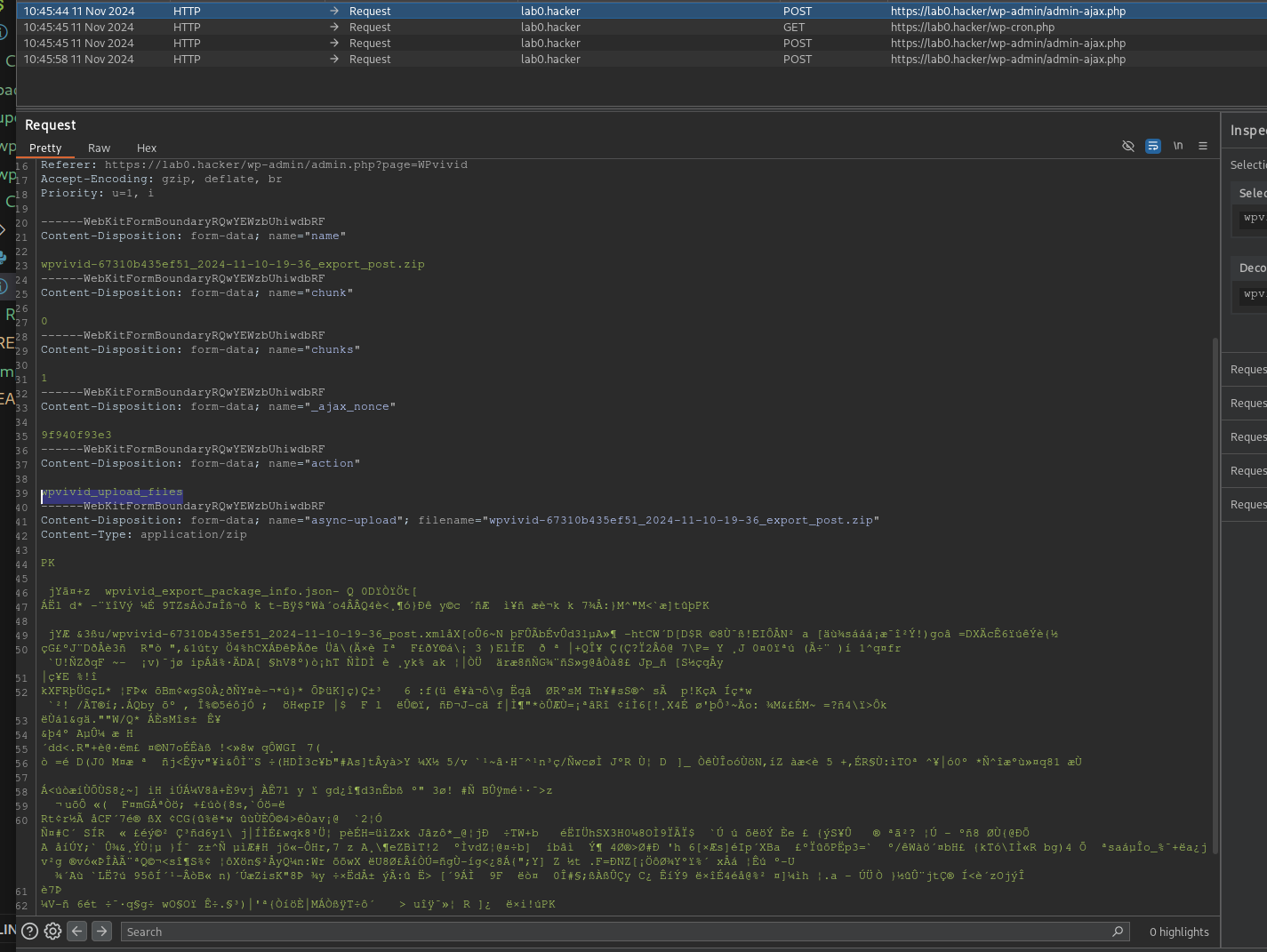Viewport: 1267px width, 952px height.
Task: Select the 10:45:44 history row
Action: (x=641, y=11)
